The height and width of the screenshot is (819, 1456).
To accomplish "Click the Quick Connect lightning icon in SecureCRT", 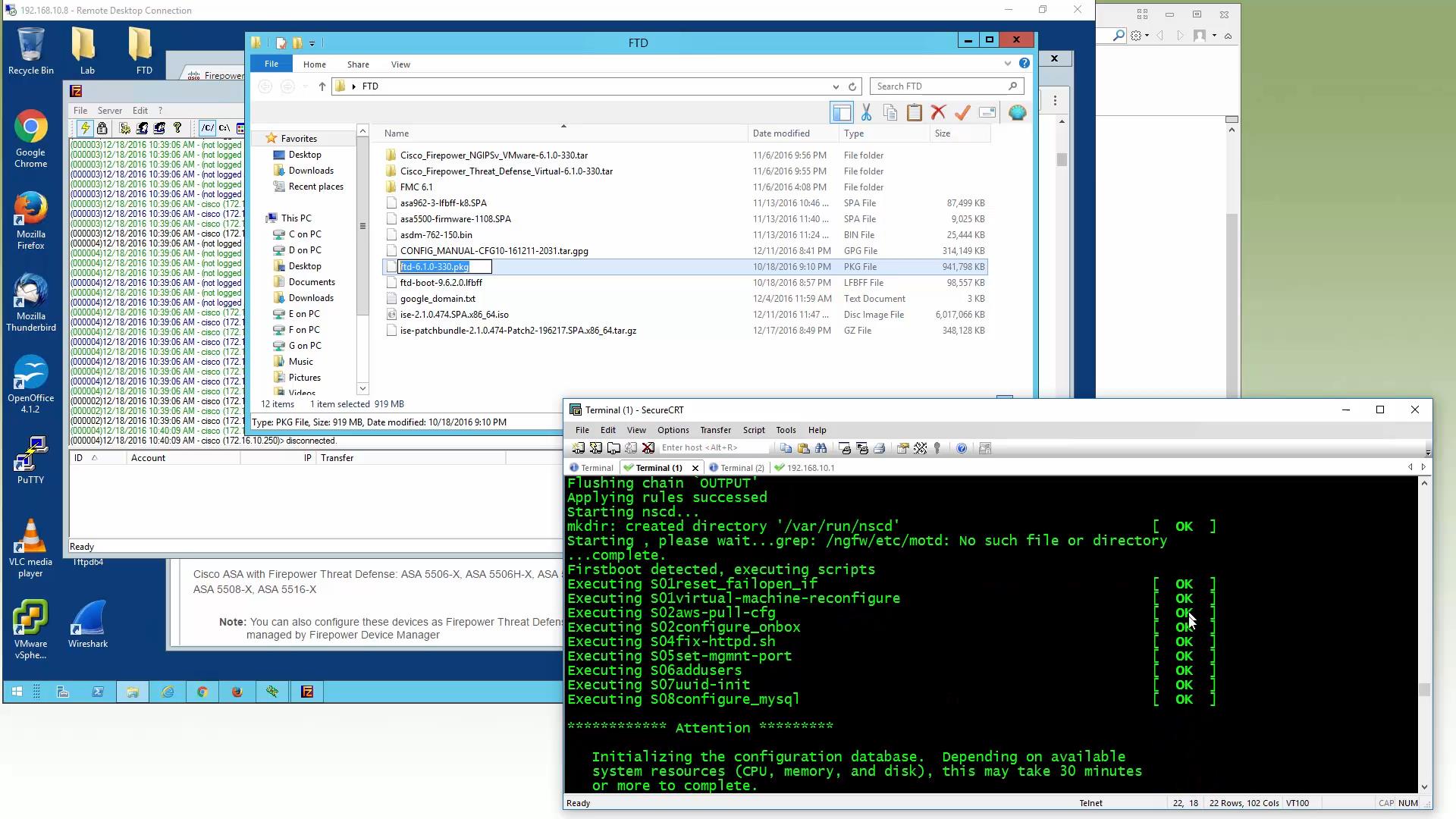I will pyautogui.click(x=596, y=448).
